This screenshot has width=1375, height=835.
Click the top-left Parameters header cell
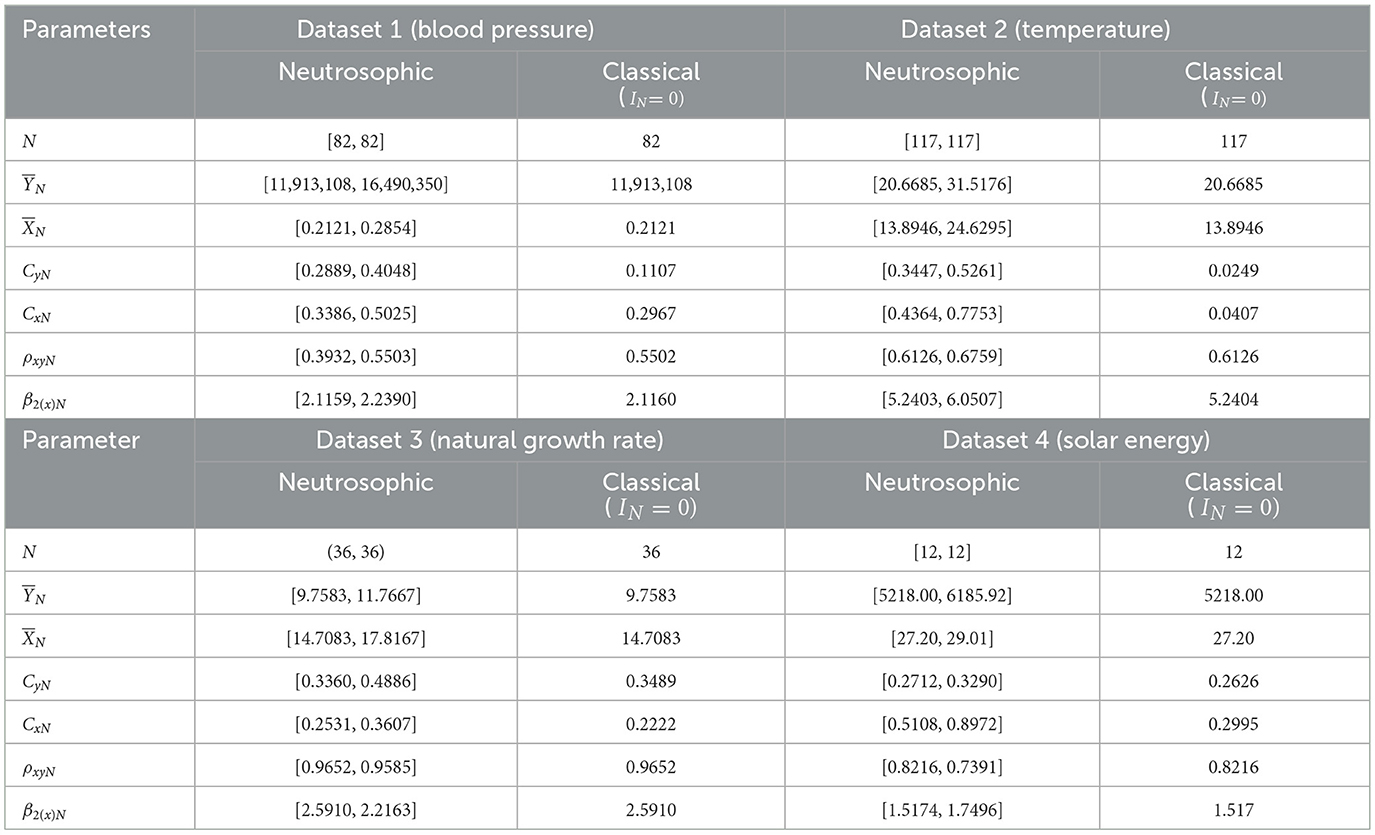[x=87, y=29]
